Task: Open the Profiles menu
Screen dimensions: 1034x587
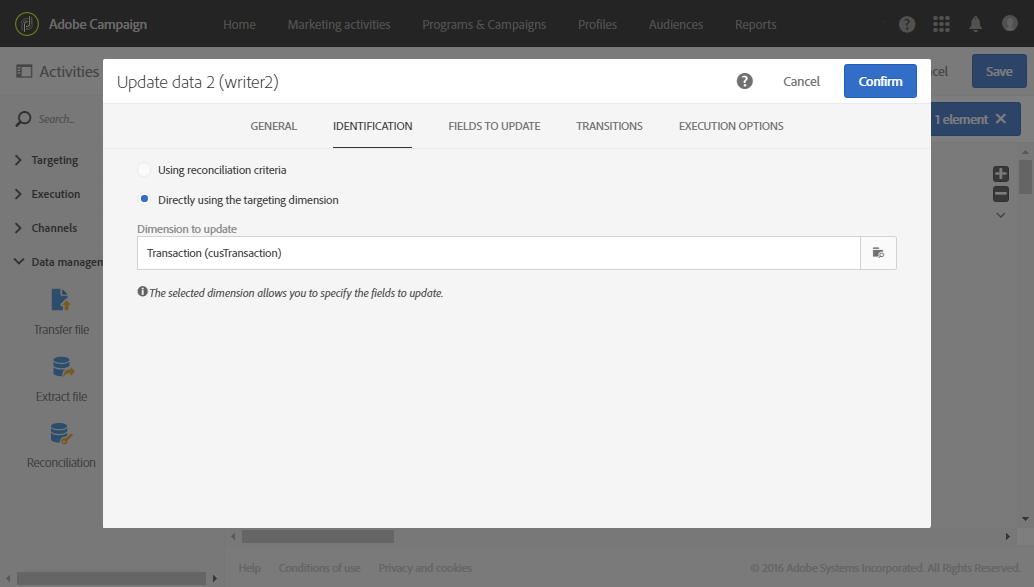Action: [597, 24]
